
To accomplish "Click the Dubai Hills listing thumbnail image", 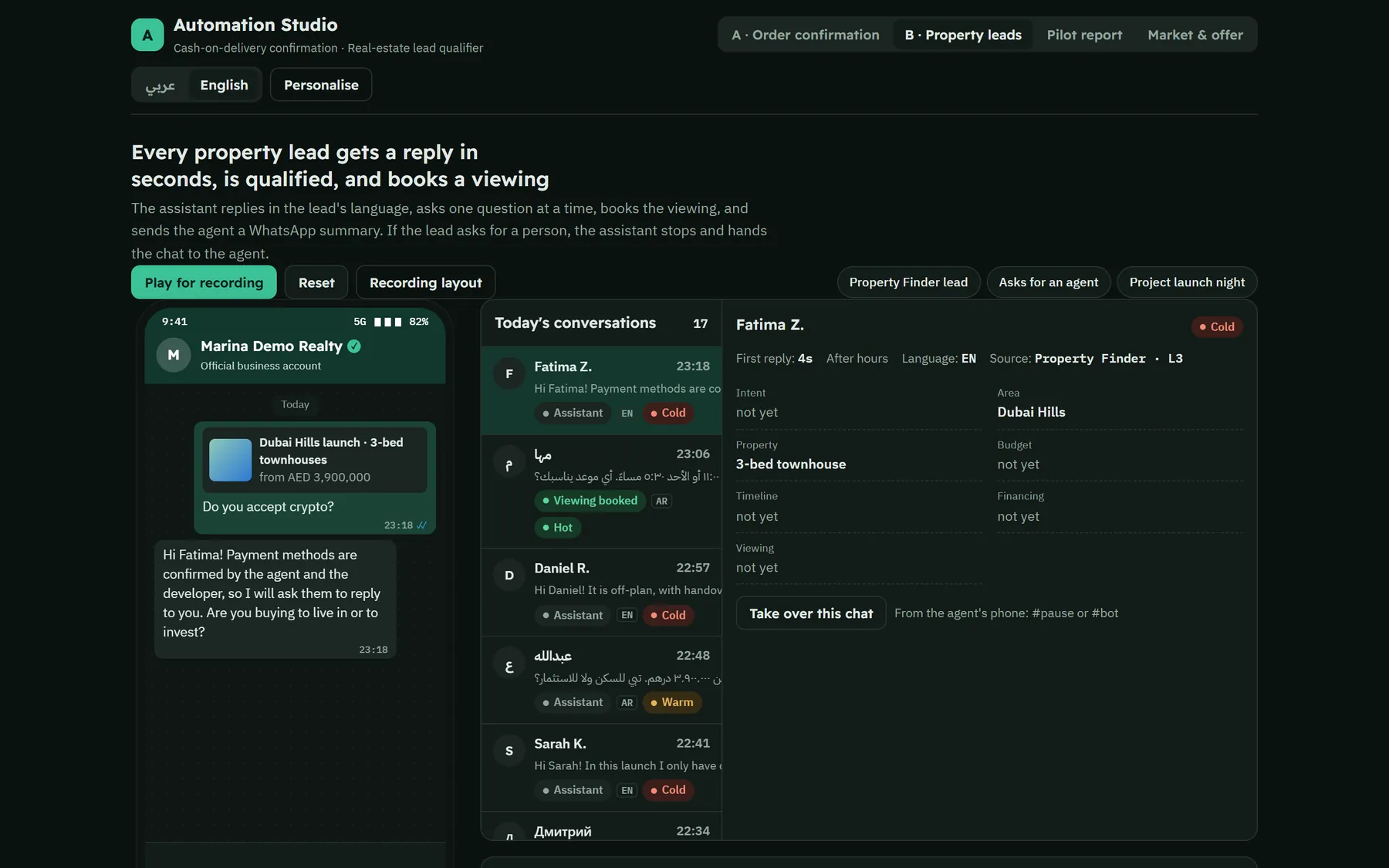I will (x=230, y=460).
